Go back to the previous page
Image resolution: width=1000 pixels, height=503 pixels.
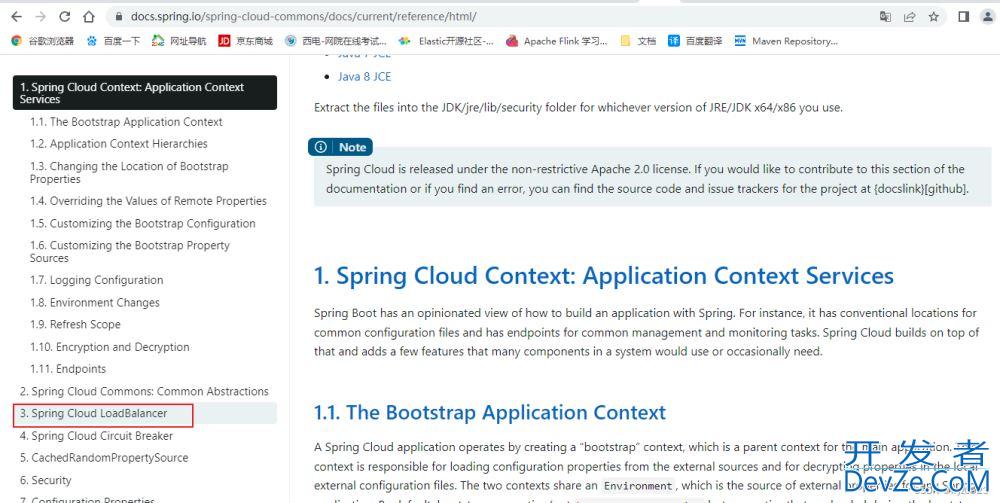pos(17,17)
